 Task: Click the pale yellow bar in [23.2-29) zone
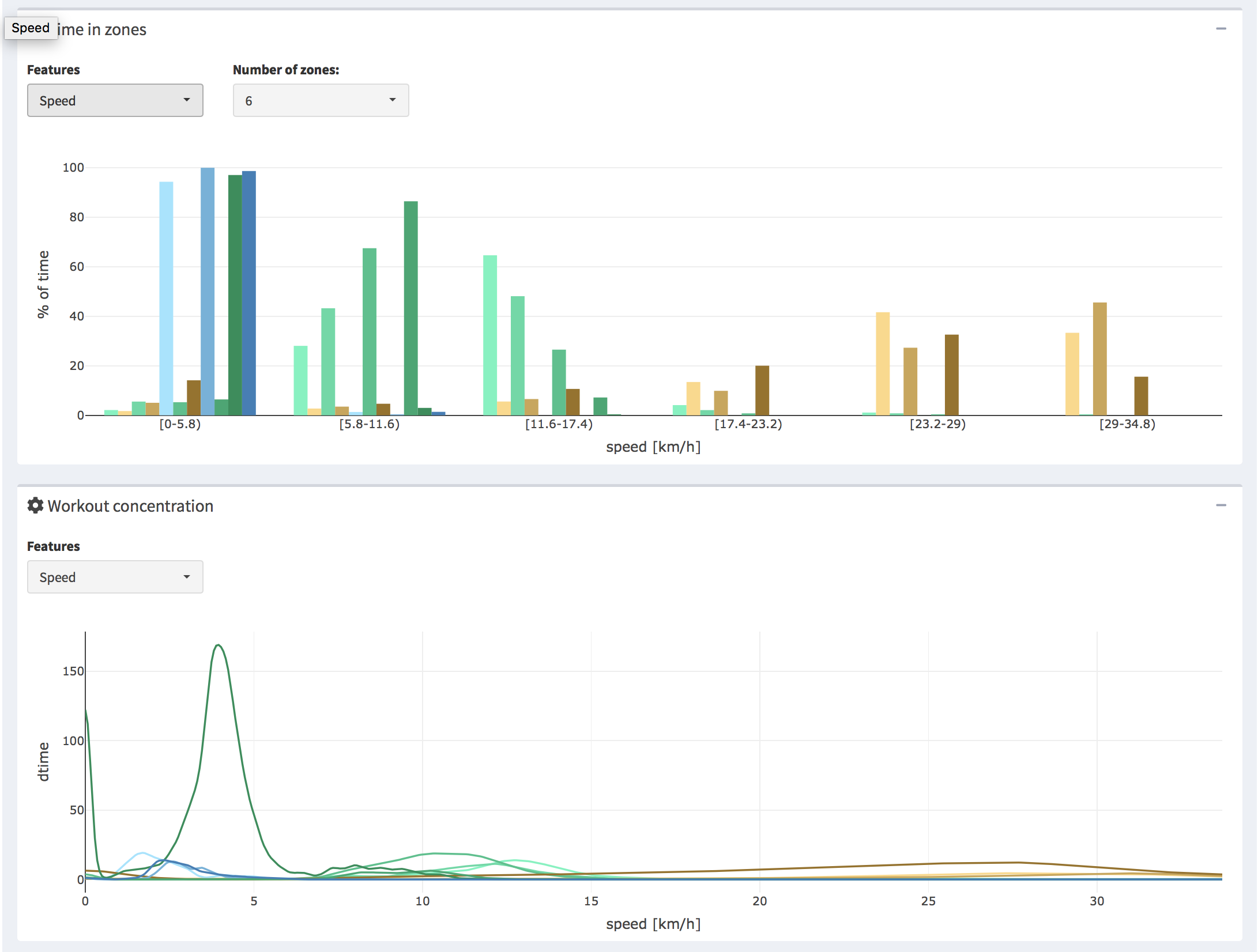point(882,363)
